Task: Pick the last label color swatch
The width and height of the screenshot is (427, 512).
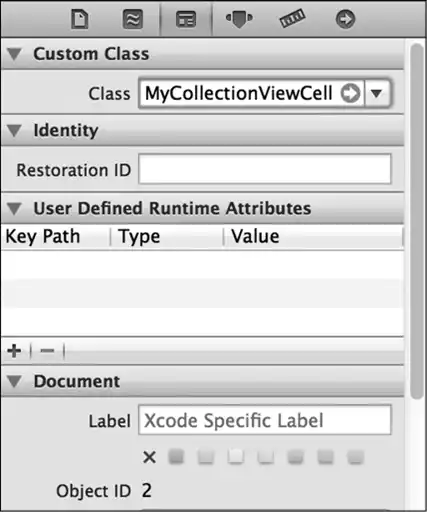Action: click(x=355, y=457)
